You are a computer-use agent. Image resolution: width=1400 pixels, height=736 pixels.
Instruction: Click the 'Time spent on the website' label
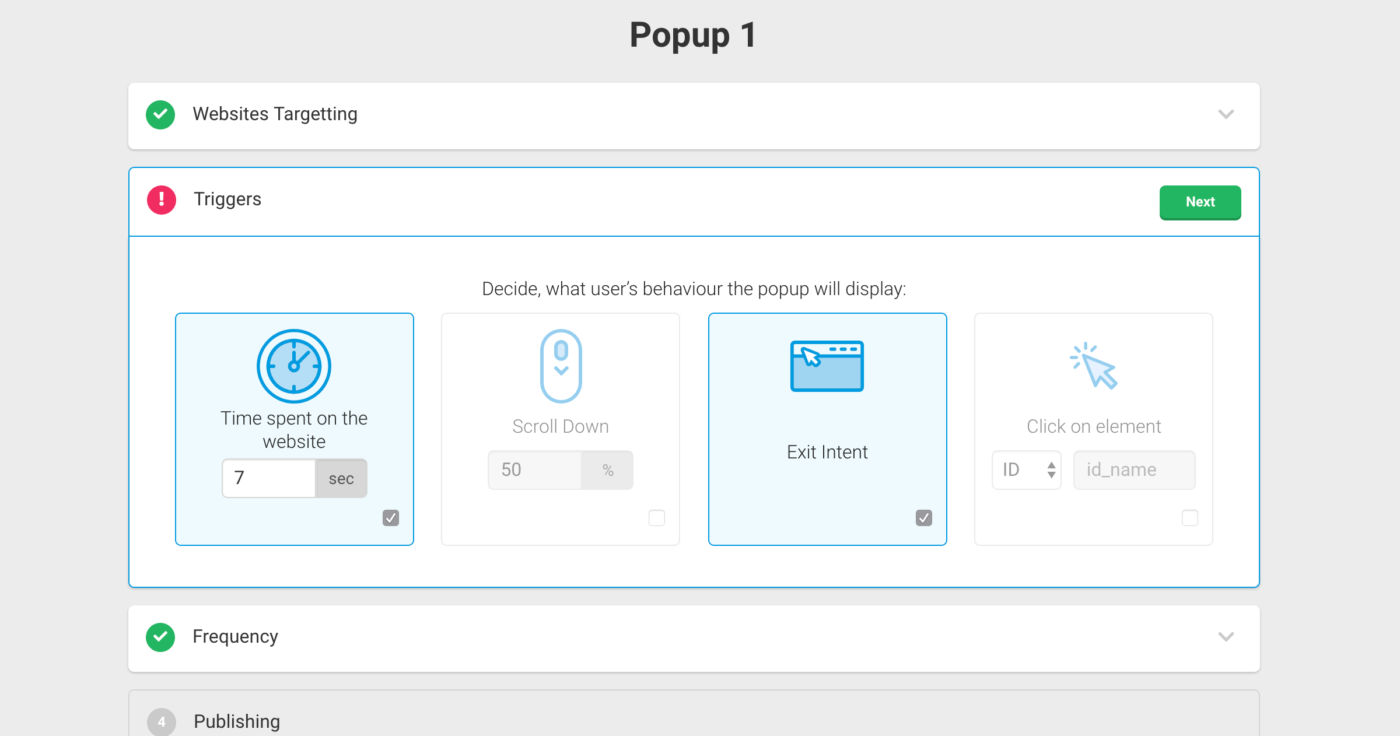[x=294, y=430]
